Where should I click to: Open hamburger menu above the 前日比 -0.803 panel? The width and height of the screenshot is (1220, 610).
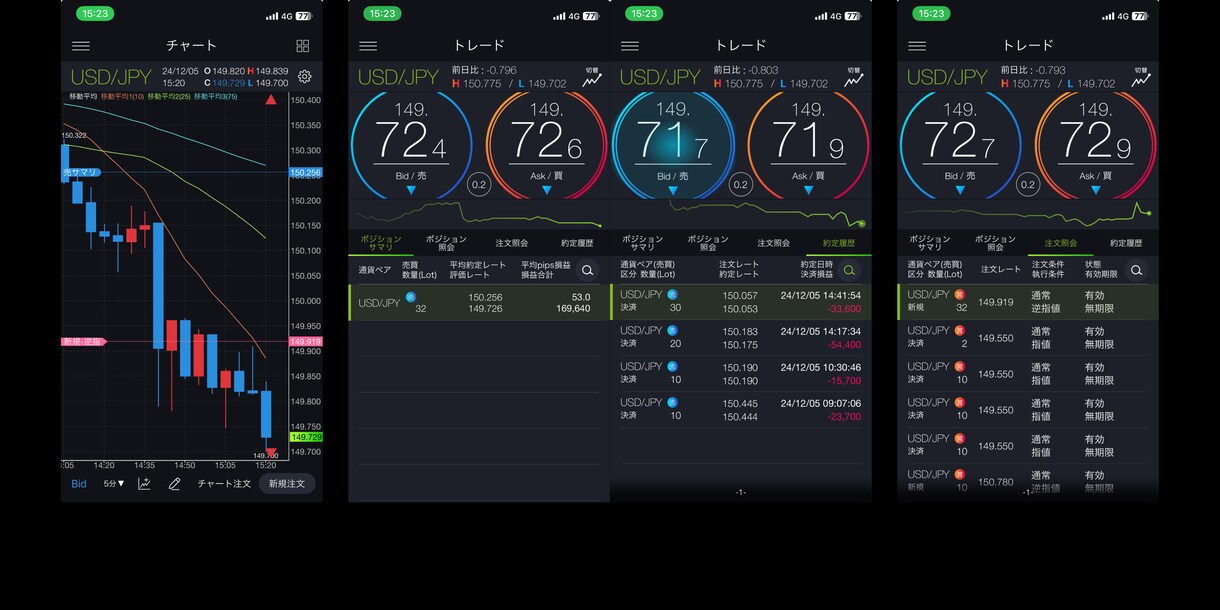click(630, 46)
